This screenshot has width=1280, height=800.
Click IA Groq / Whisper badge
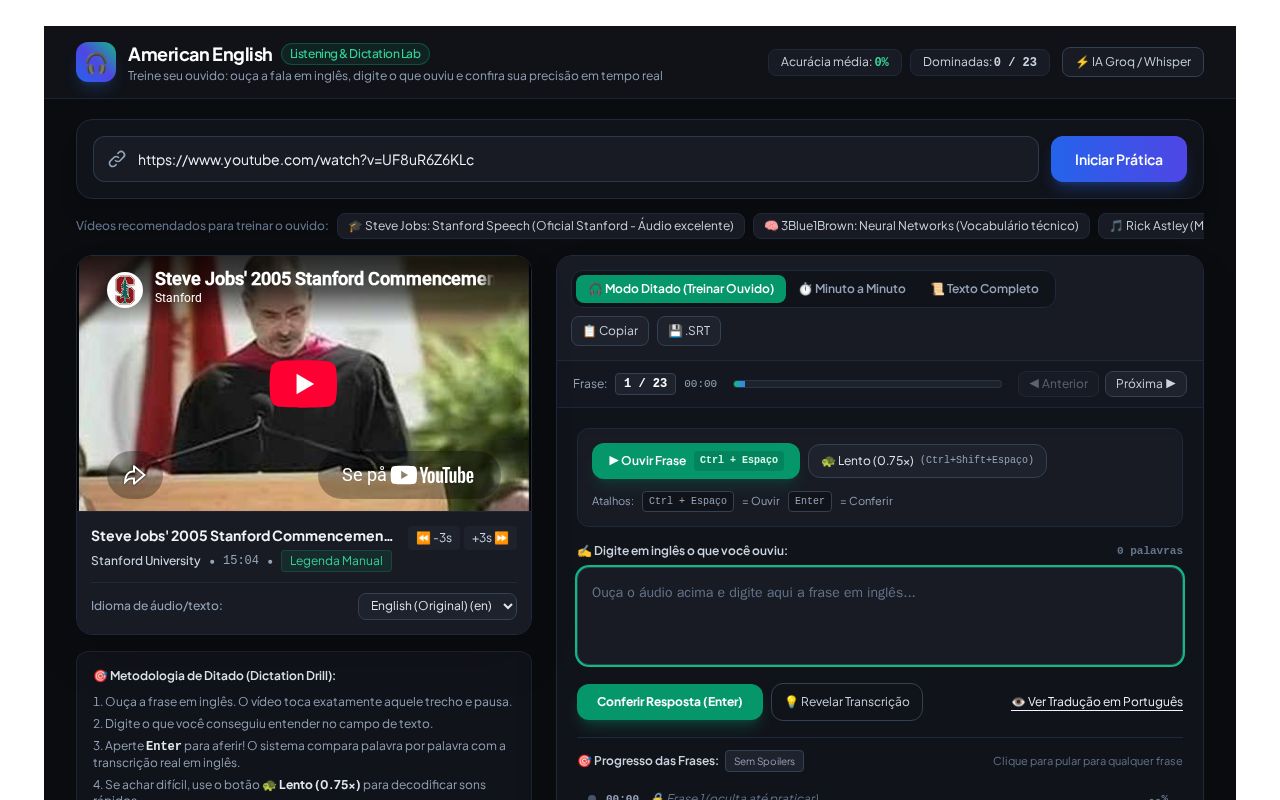tap(1133, 62)
